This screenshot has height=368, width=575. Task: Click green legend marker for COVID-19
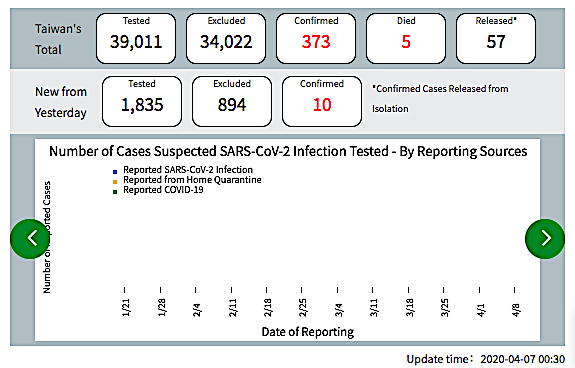click(115, 191)
